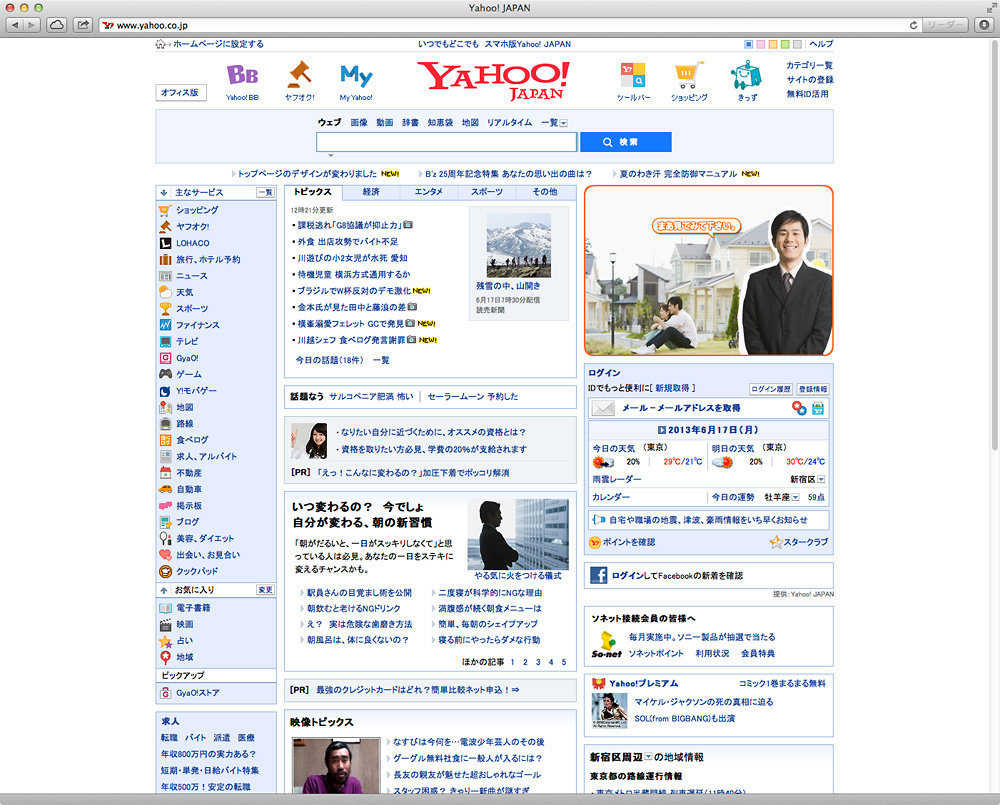Click the 登録情報 button

point(813,389)
